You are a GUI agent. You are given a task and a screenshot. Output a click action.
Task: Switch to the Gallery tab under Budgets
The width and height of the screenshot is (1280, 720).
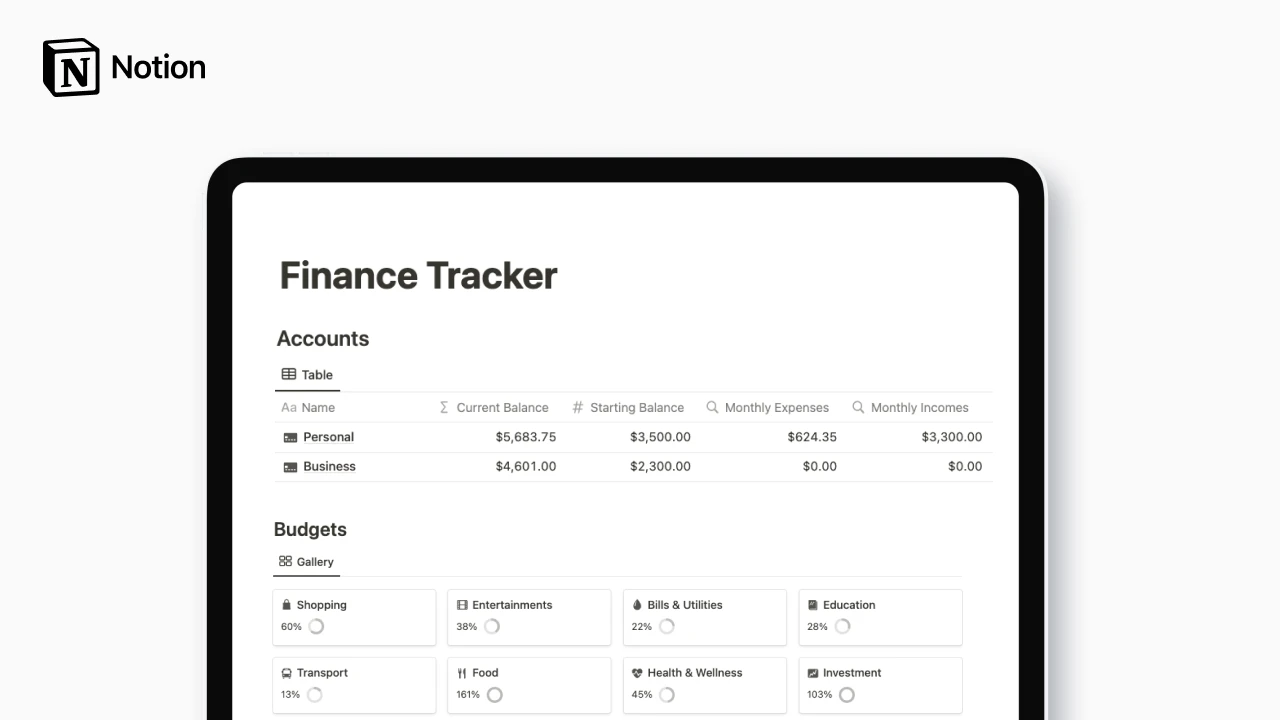point(306,561)
